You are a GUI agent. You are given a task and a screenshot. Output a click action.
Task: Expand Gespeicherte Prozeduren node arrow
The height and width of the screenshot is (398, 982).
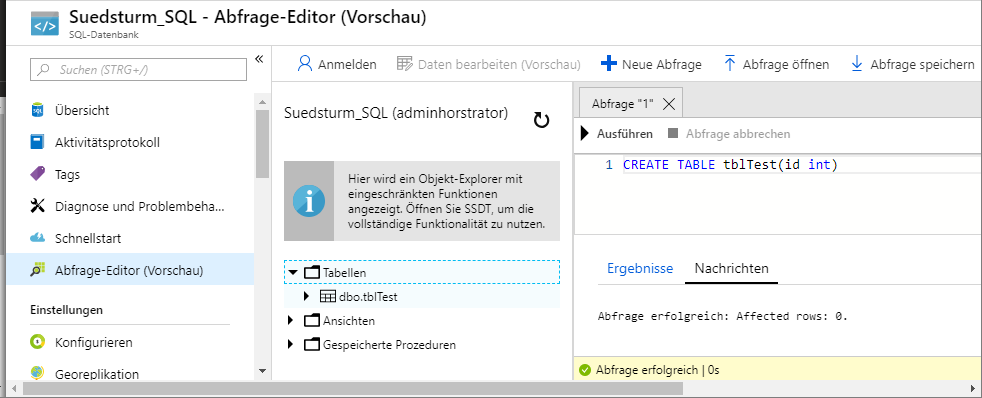[291, 344]
